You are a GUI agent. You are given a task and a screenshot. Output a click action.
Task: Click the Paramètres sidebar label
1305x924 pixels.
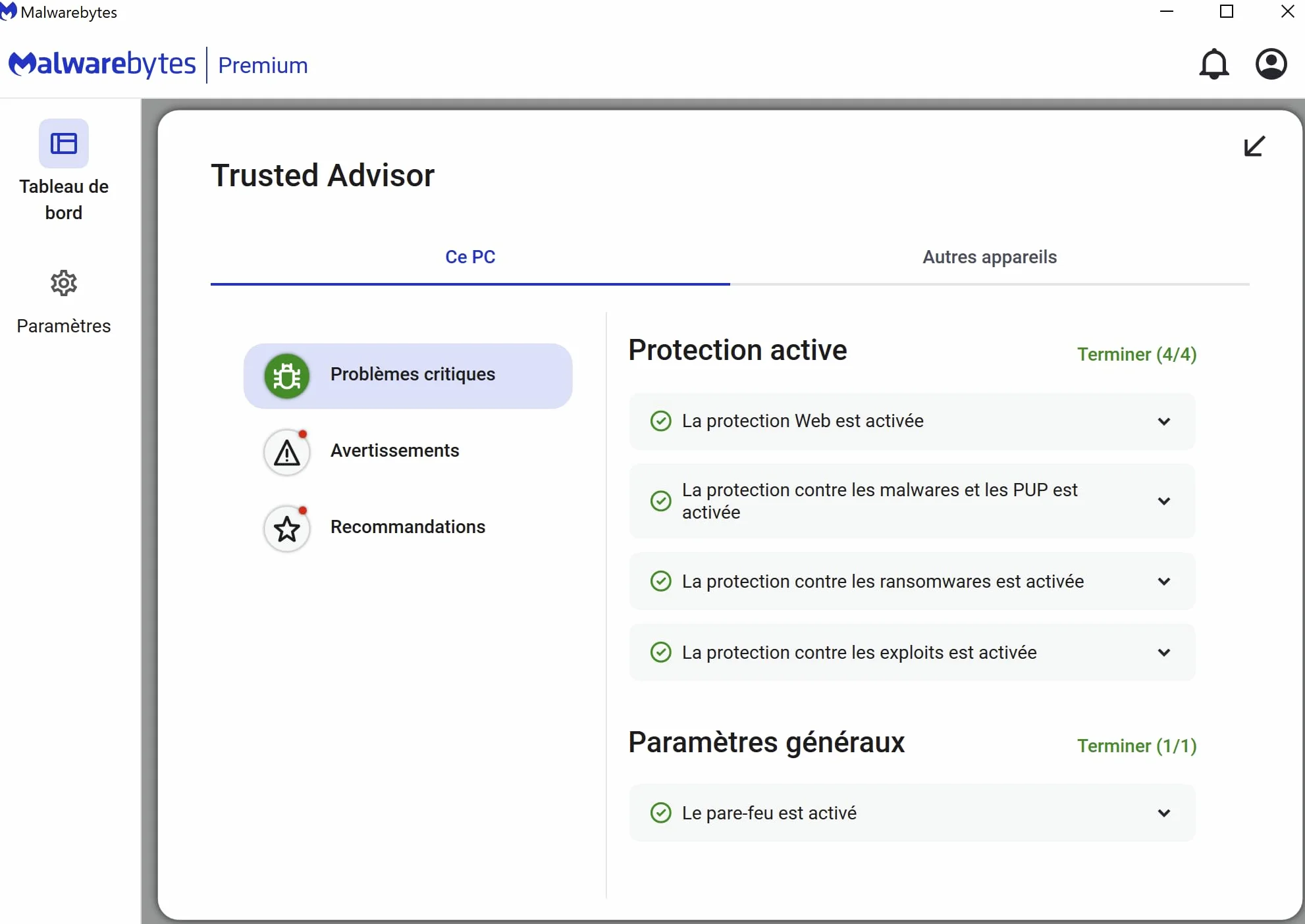[64, 326]
